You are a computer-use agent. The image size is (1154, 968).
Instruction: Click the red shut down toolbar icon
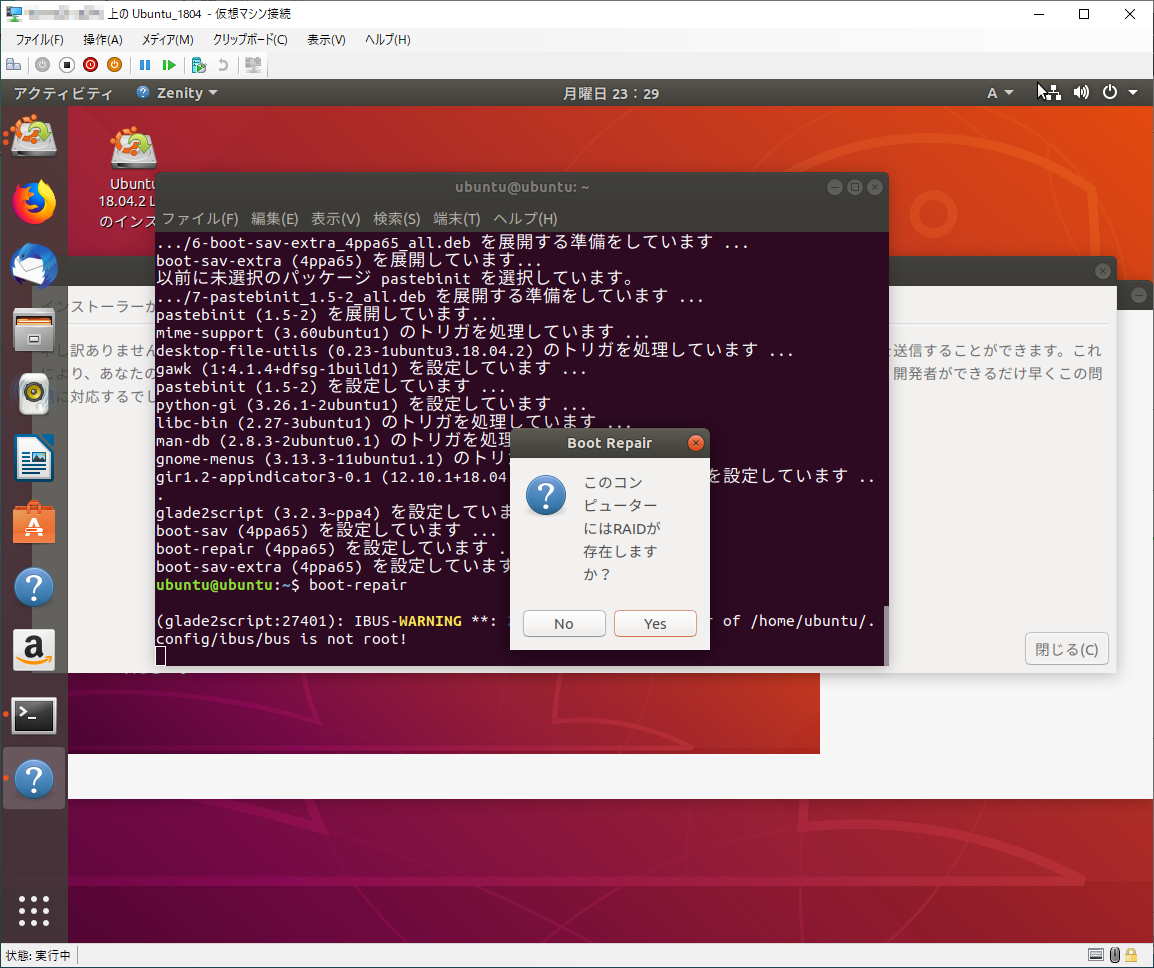coord(91,65)
